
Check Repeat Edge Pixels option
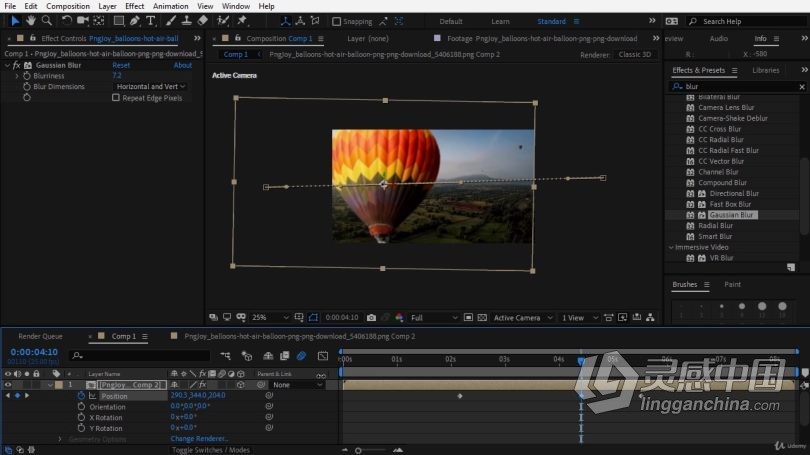click(x=116, y=97)
